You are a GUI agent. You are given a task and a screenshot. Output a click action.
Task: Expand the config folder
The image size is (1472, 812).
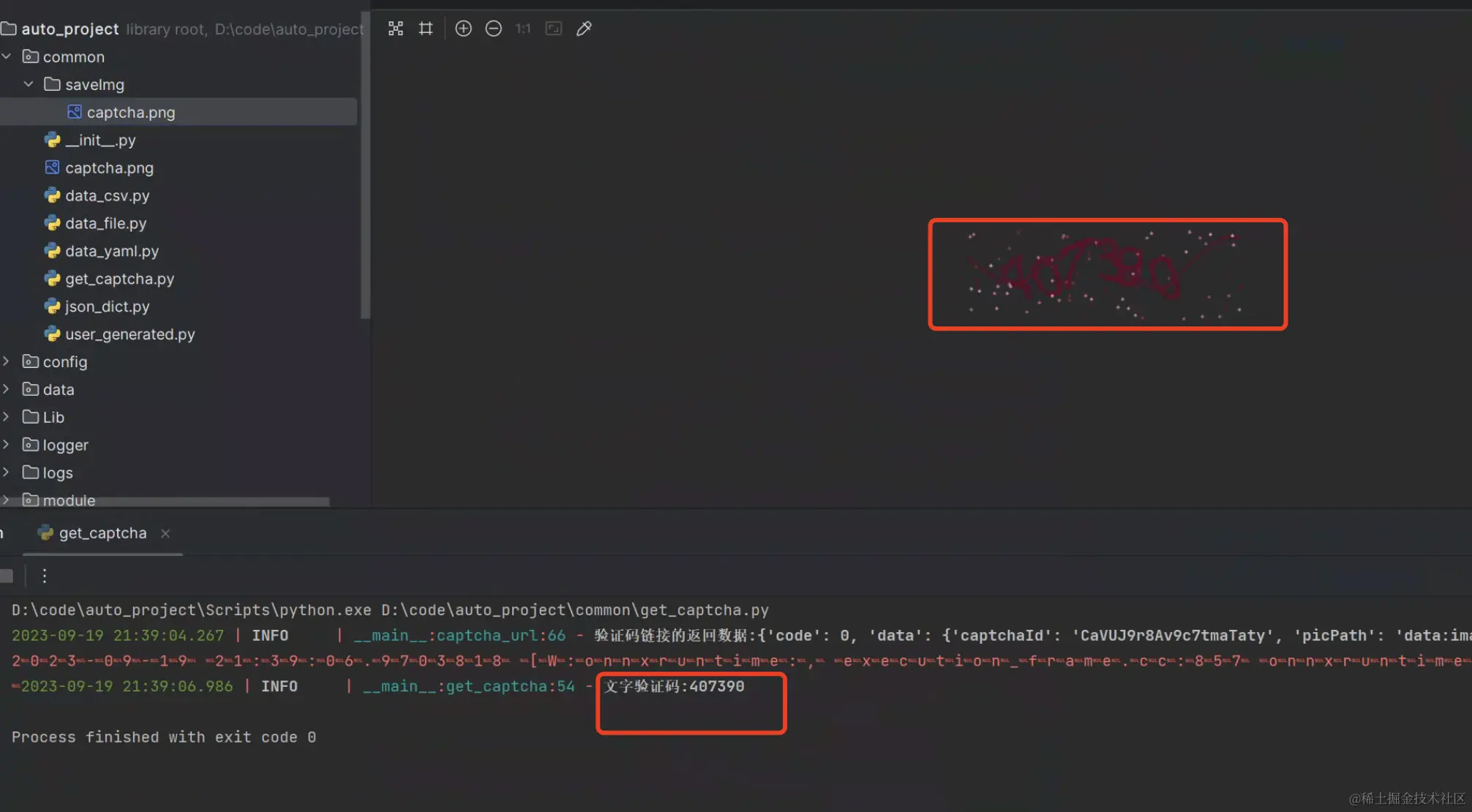pos(7,361)
